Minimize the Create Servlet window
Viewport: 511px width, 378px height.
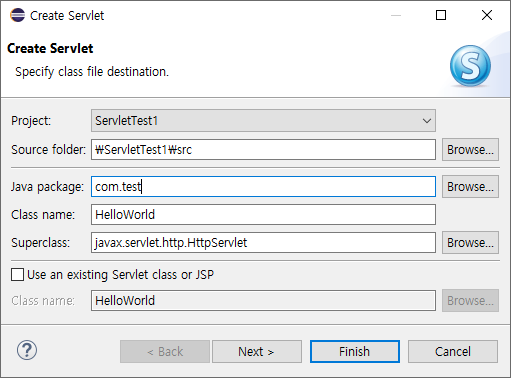pyautogui.click(x=396, y=15)
